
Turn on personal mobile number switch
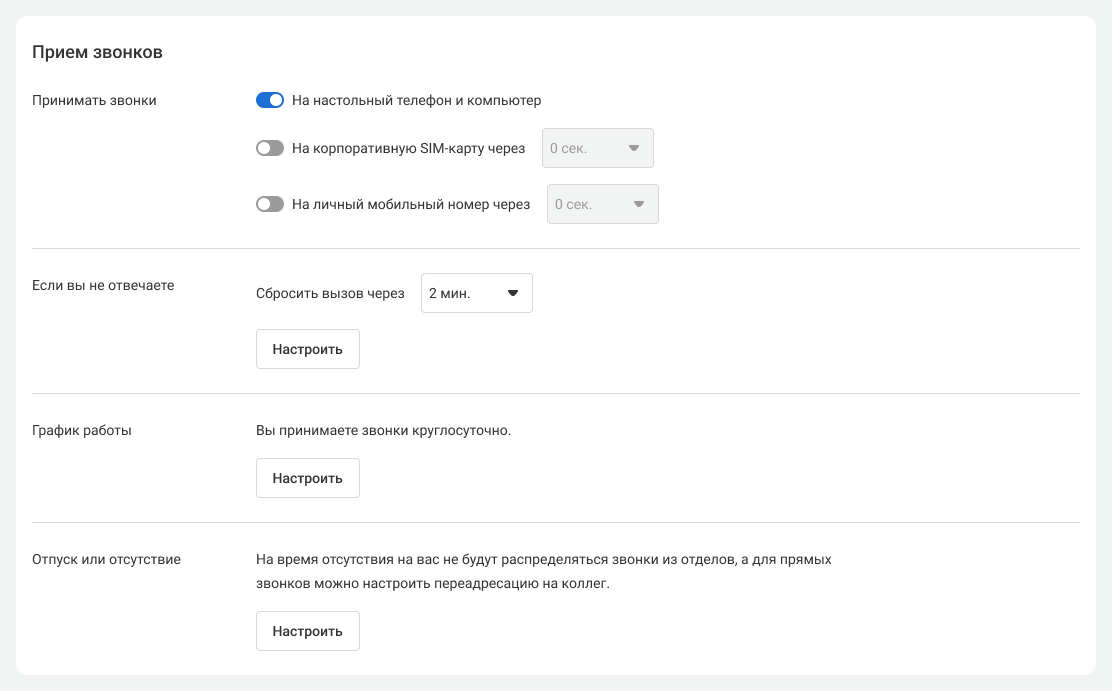pos(270,204)
